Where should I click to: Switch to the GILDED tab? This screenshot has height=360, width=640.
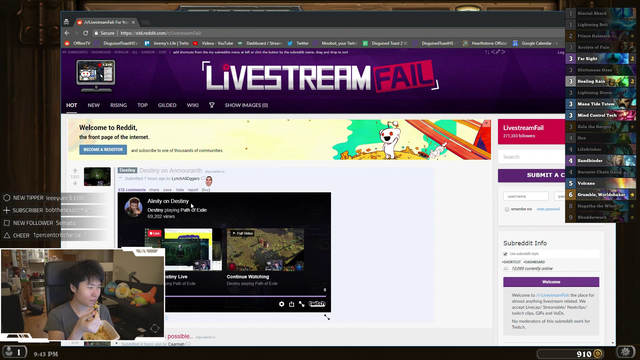[x=167, y=105]
